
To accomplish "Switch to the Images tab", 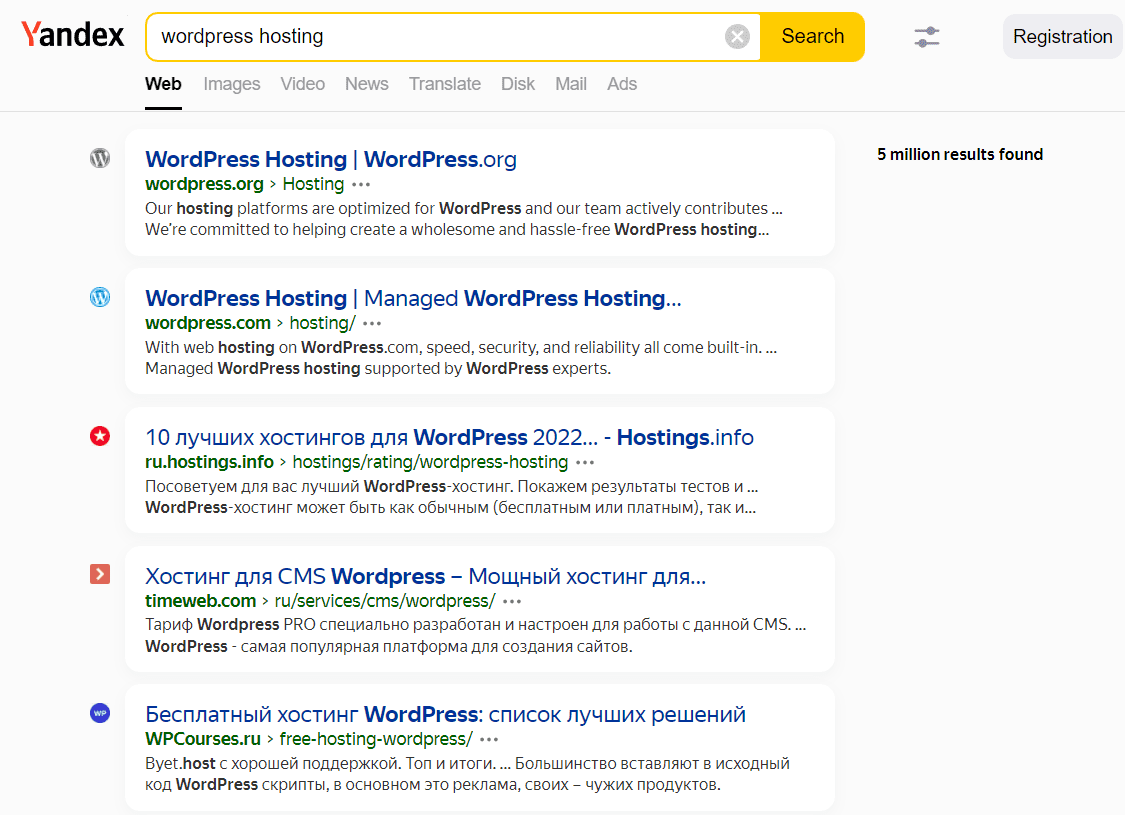I will point(232,84).
